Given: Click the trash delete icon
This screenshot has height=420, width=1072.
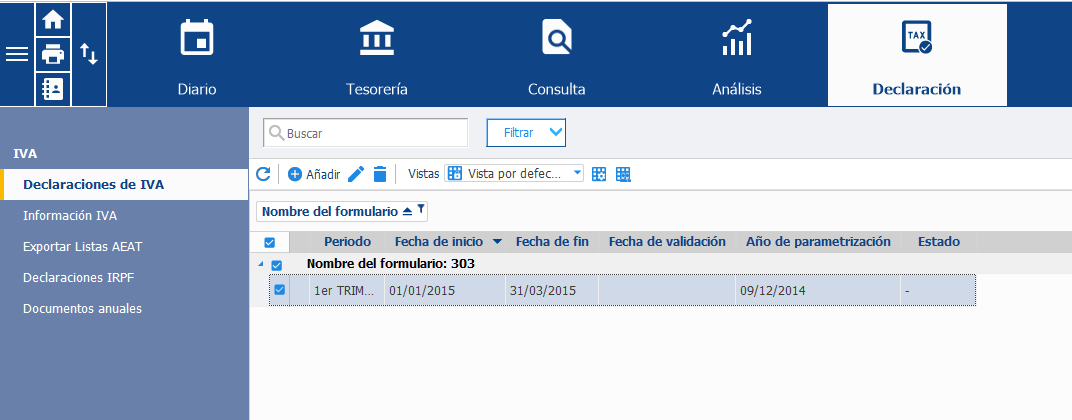Looking at the screenshot, I should [380, 174].
